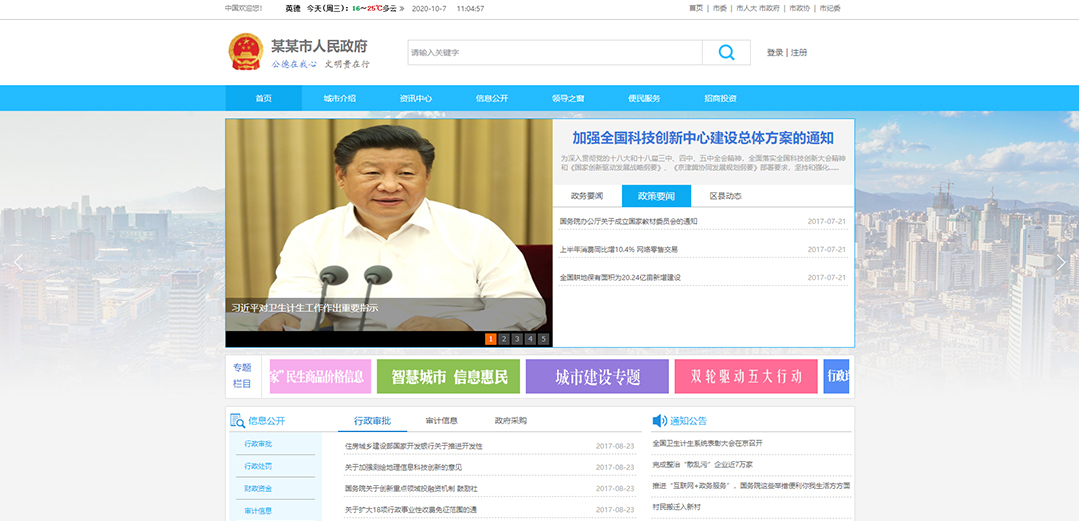Select the 政府采购 tab
Screen dimensions: 1079x521
tap(510, 421)
